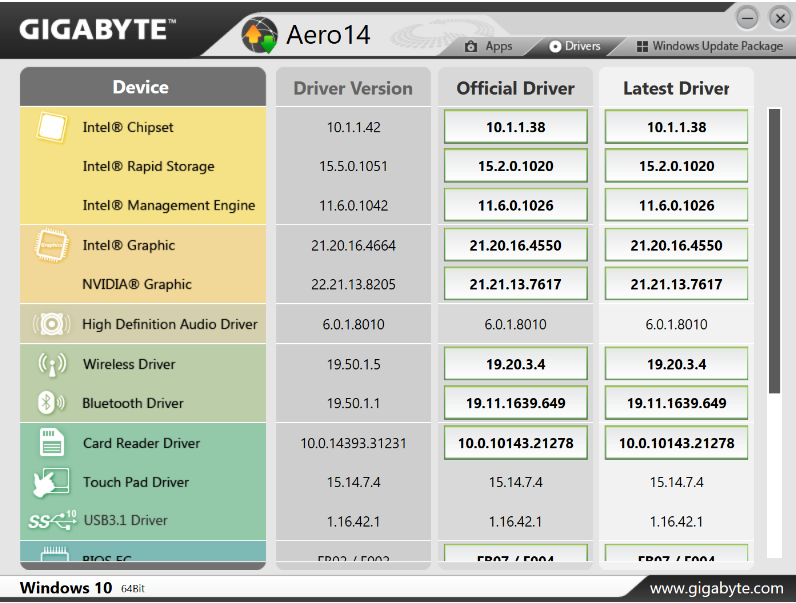This screenshot has width=796, height=603.
Task: Click the High Definition Audio speaker icon
Action: (51, 324)
